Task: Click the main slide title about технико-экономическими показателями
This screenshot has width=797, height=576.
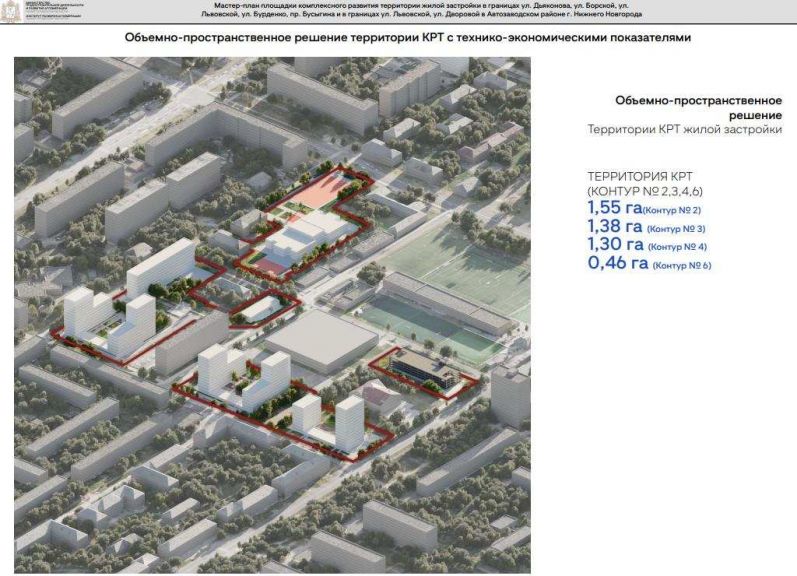Action: pyautogui.click(x=407, y=38)
